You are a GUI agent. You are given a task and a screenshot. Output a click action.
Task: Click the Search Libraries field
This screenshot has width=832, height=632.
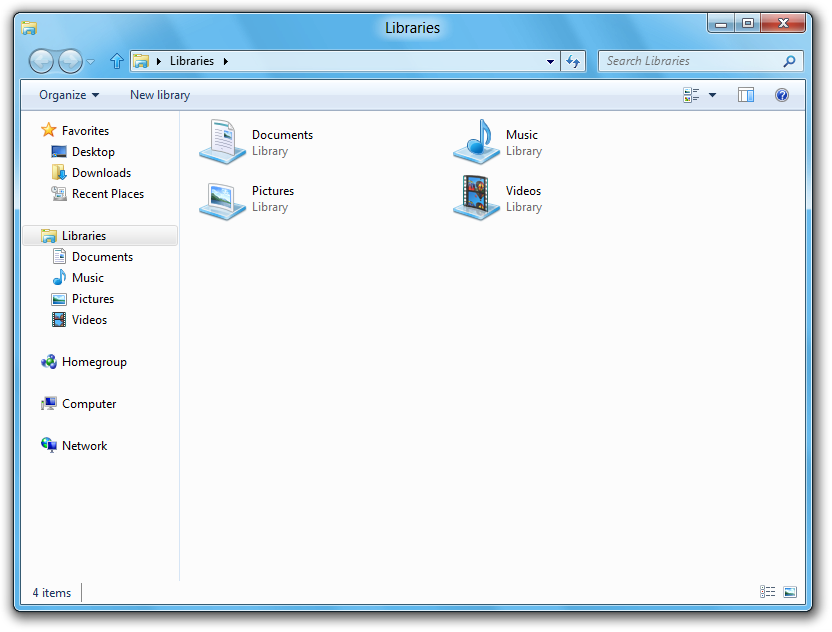click(690, 61)
